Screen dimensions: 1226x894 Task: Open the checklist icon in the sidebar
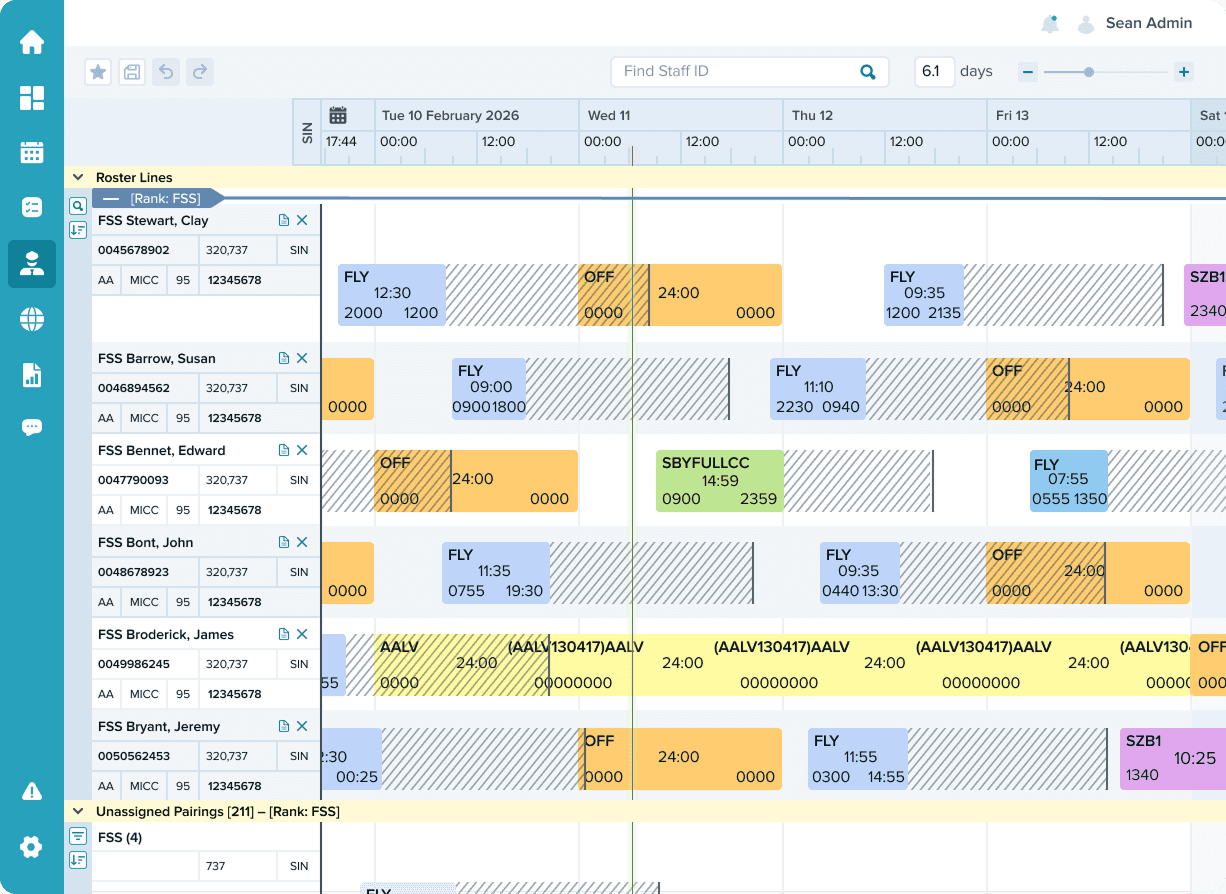(x=32, y=207)
